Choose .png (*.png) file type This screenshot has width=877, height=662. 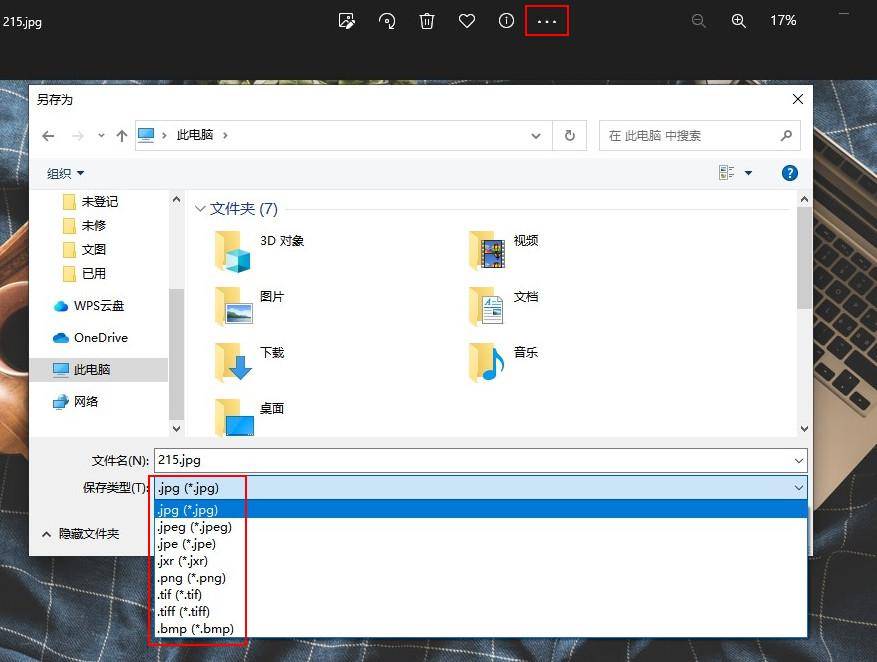pyautogui.click(x=480, y=578)
